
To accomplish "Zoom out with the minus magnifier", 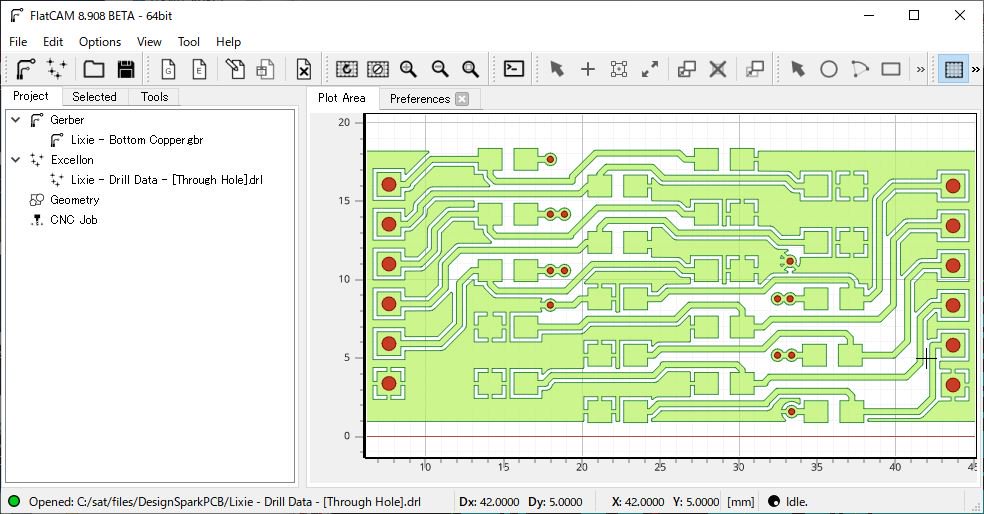I will (440, 69).
